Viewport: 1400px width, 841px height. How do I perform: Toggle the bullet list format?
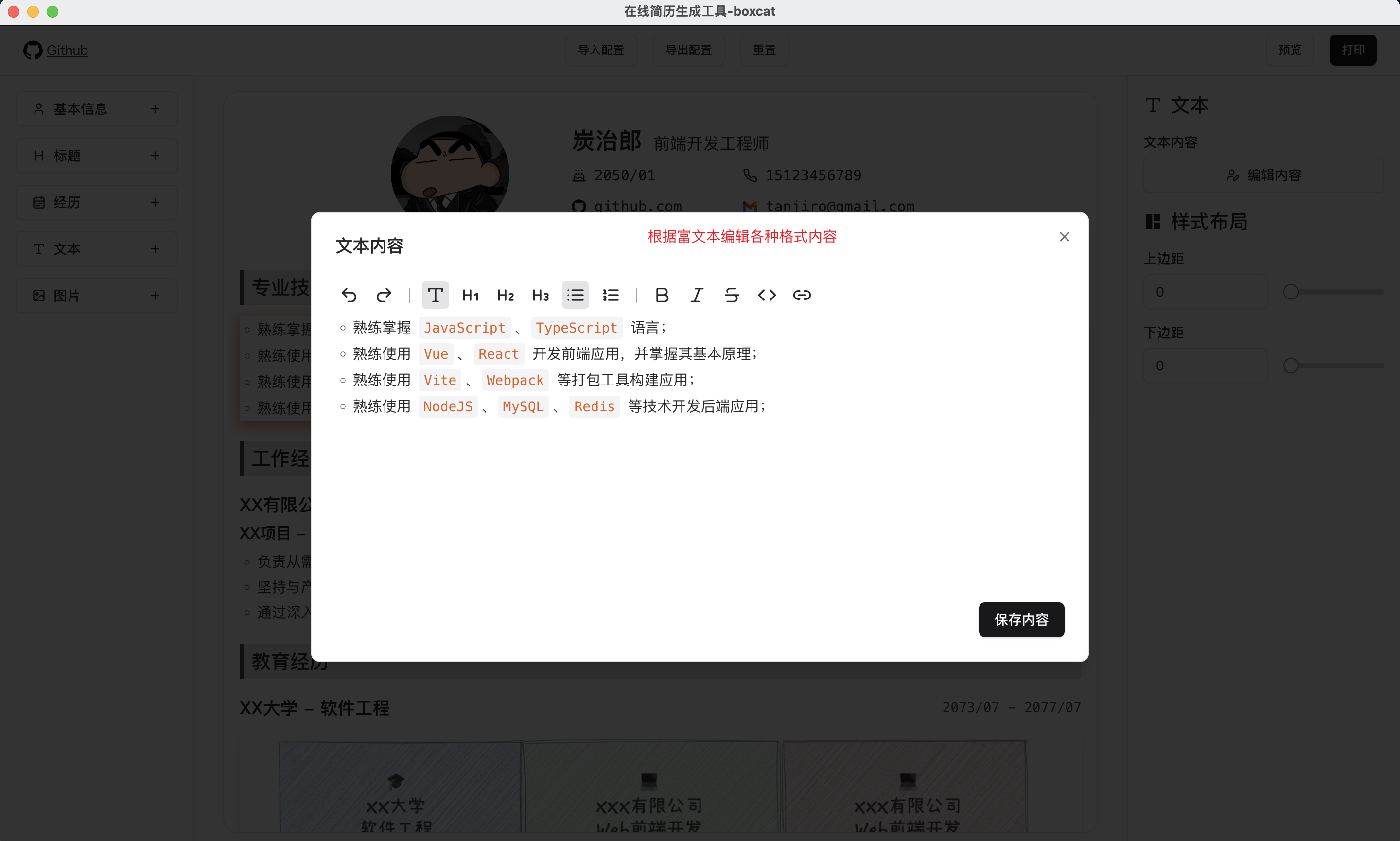[576, 295]
